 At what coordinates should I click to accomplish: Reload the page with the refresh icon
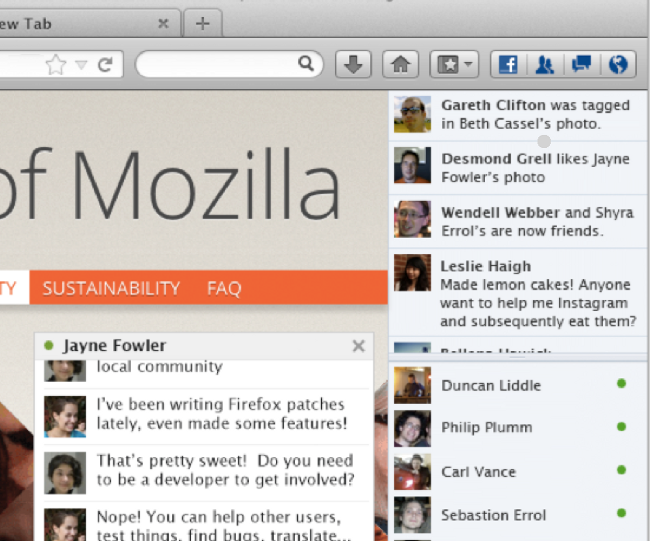[x=105, y=64]
